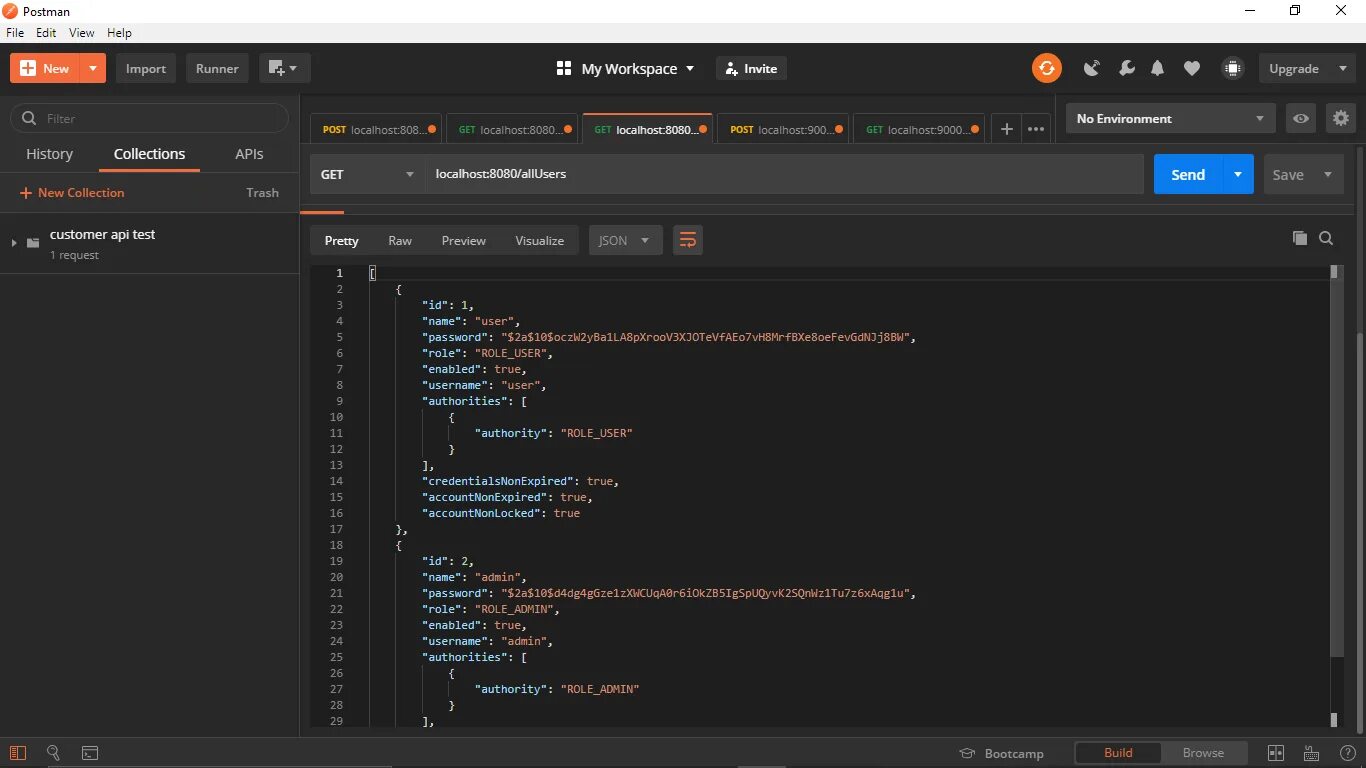The height and width of the screenshot is (768, 1366).
Task: Switch to Build mode
Action: click(1118, 753)
